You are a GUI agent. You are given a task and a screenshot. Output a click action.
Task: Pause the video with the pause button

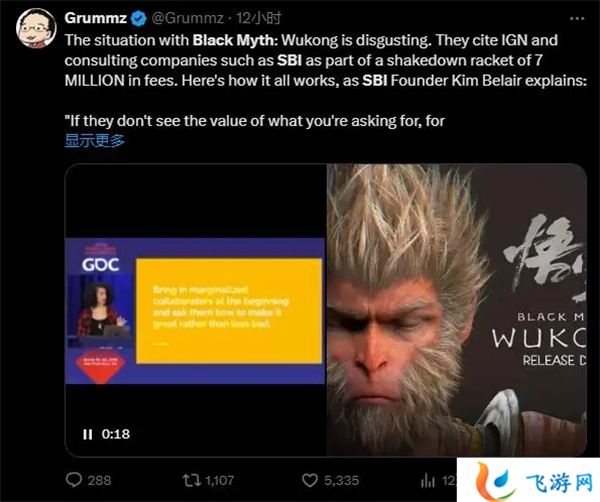(88, 434)
